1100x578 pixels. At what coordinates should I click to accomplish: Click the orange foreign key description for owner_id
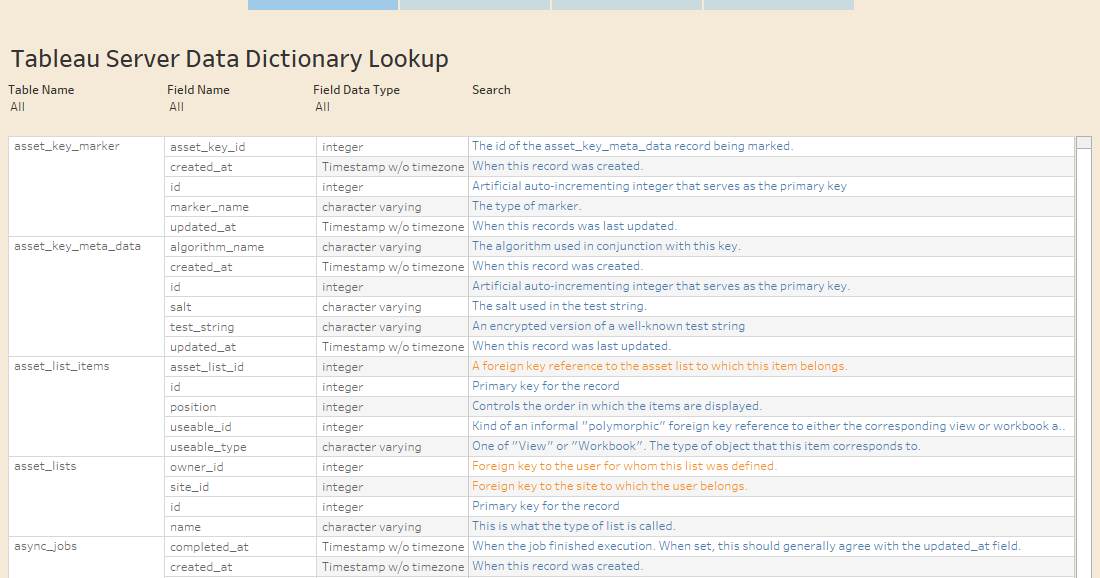623,466
